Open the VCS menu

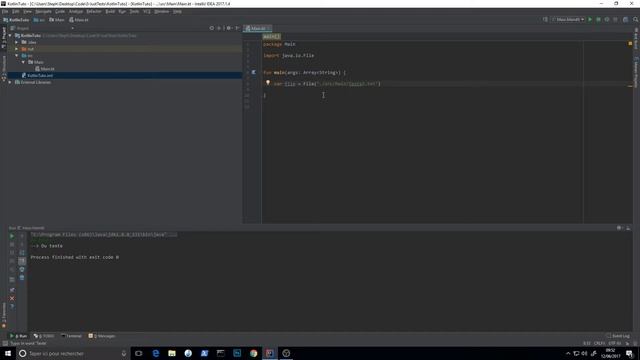147,11
